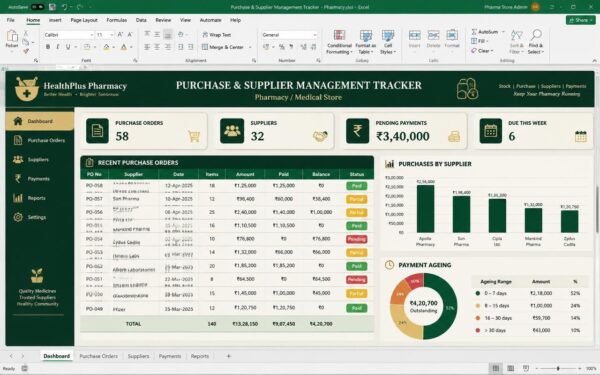Viewport: 600px width, 375px height.
Task: Click the Percent Style icon
Action: coord(282,47)
